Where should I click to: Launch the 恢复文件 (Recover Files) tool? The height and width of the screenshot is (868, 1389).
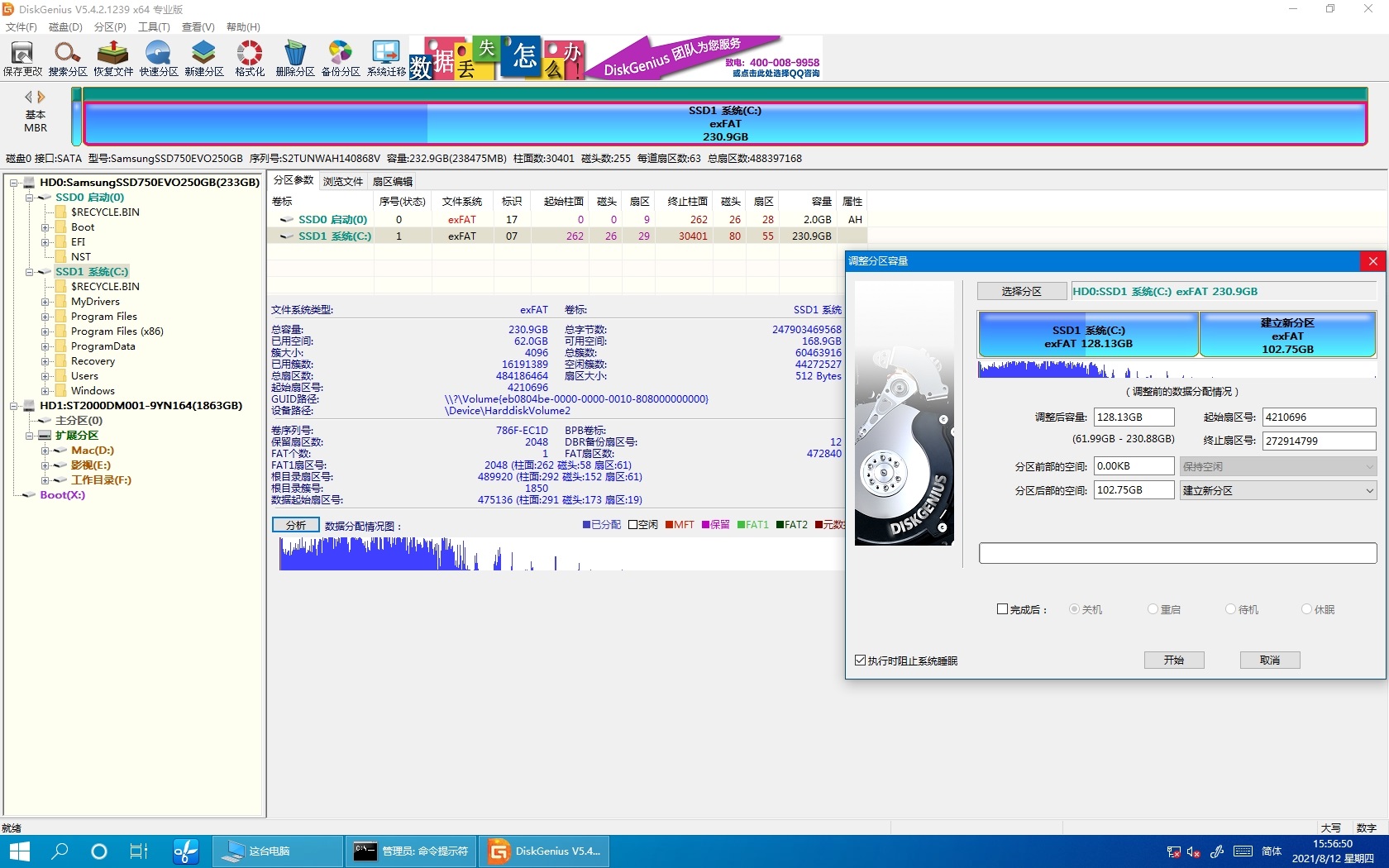(113, 58)
